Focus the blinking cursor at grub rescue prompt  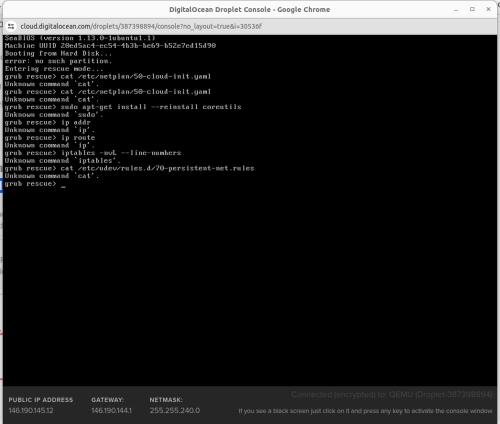[x=63, y=187]
